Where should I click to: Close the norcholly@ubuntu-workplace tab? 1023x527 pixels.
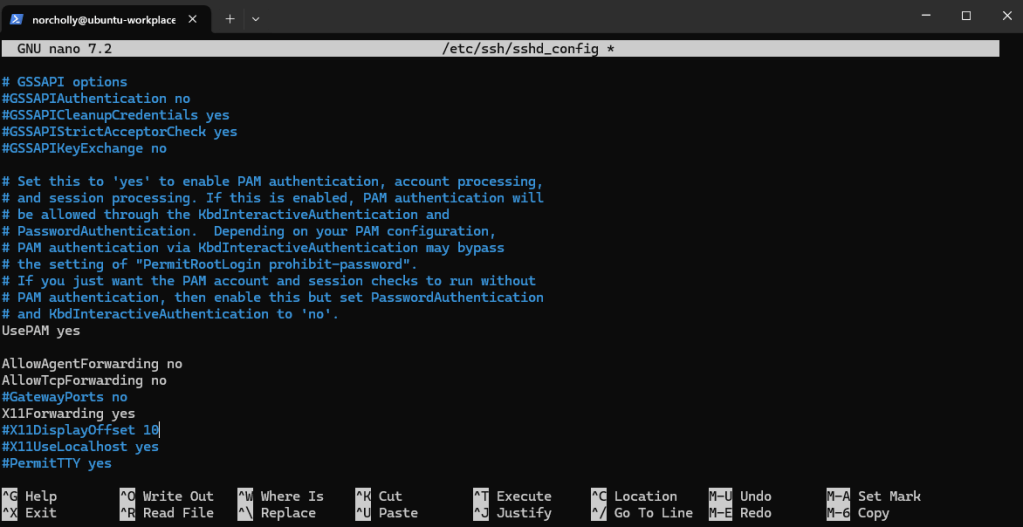(192, 18)
